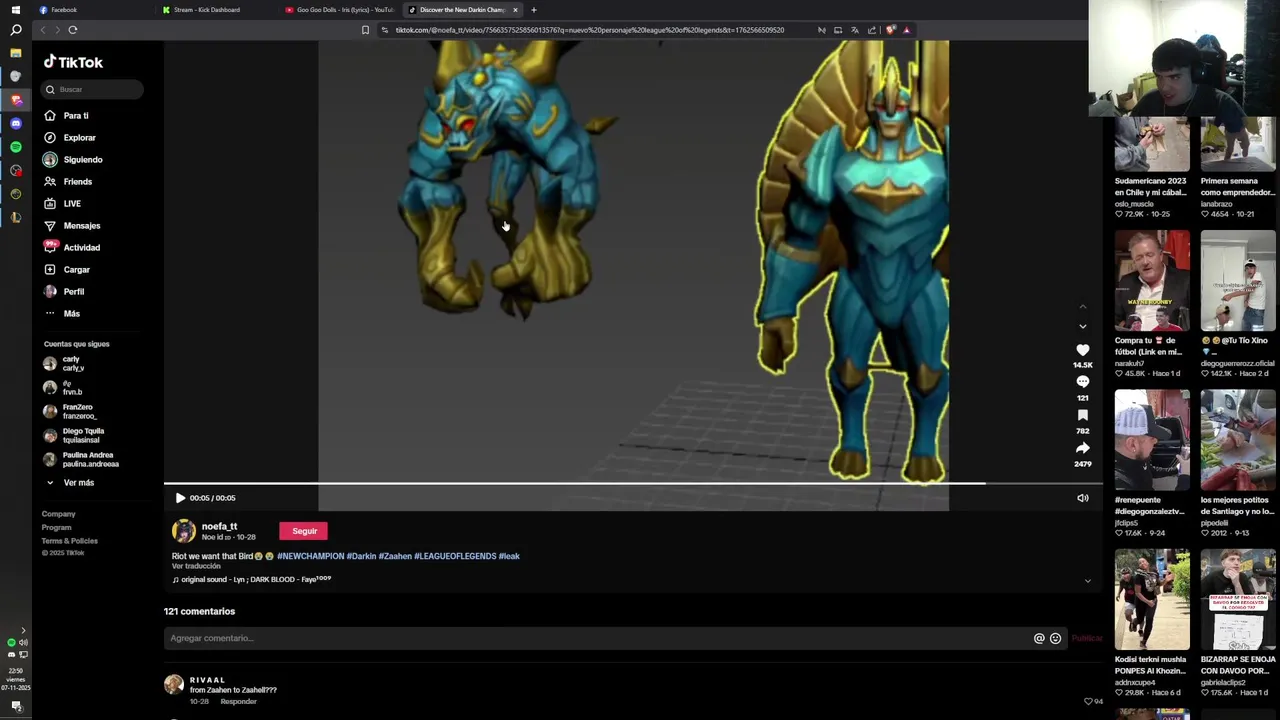
Task: Expand Terms & Policies footer links
Action: 69,541
